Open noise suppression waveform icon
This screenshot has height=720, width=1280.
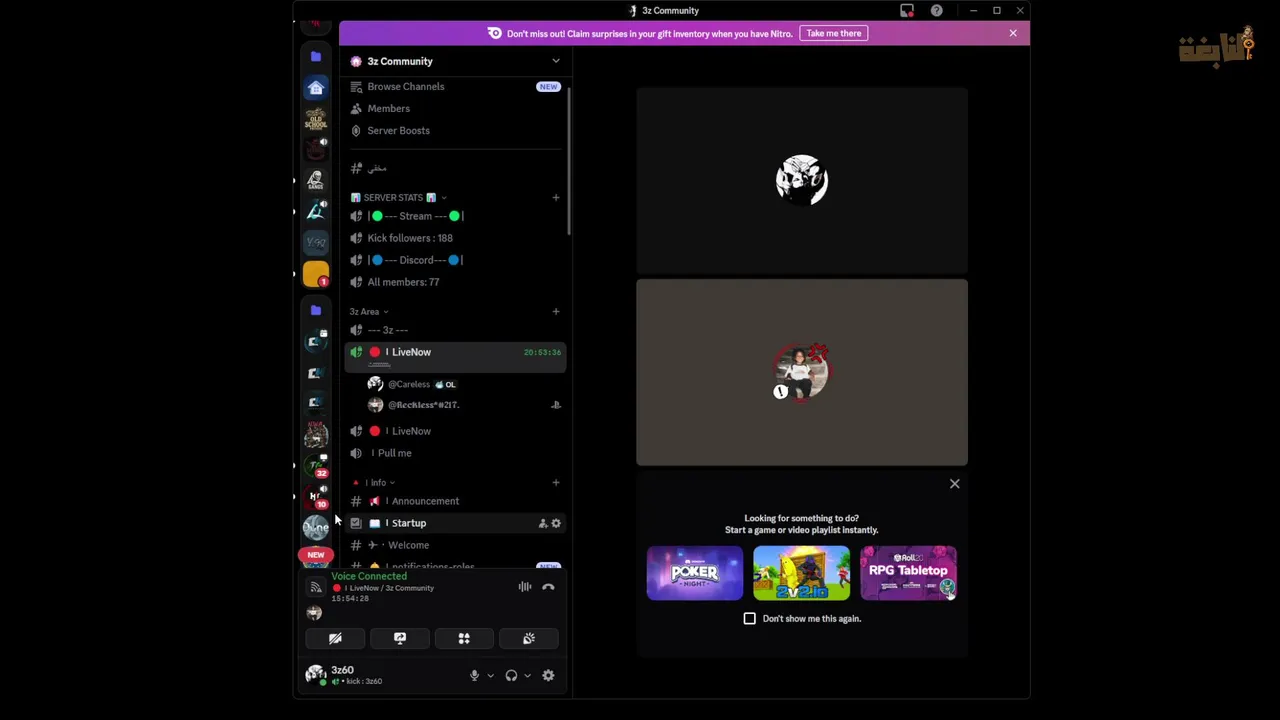coord(525,587)
